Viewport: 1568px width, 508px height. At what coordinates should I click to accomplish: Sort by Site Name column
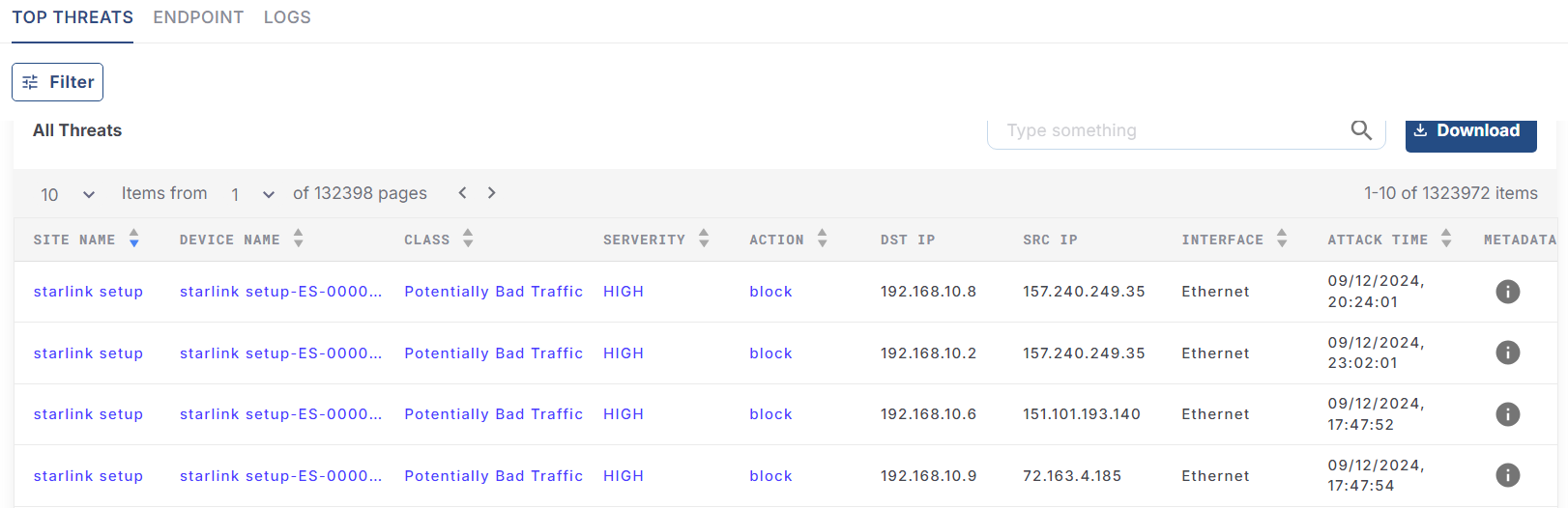pyautogui.click(x=134, y=239)
